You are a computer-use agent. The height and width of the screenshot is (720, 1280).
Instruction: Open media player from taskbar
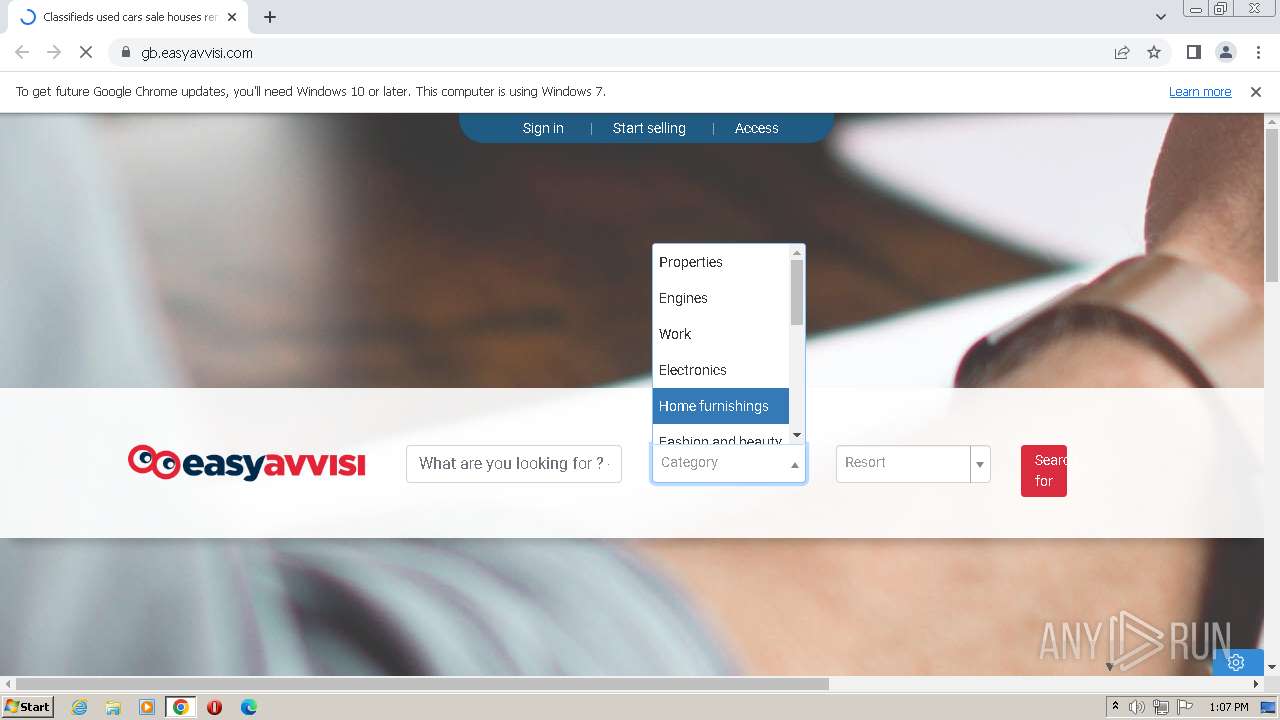coord(147,707)
